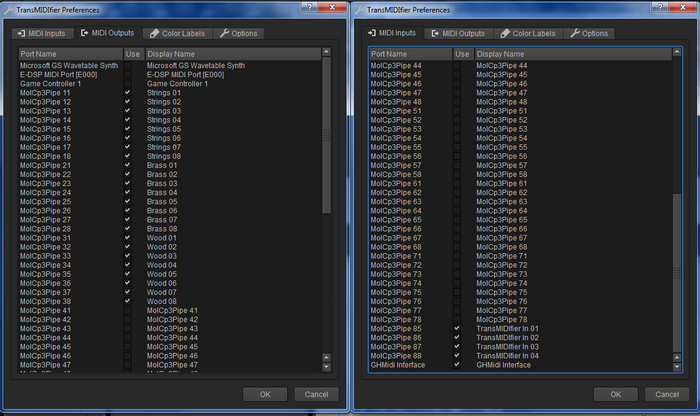The height and width of the screenshot is (416, 700).
Task: Toggle Use checkbox for Wood 03 row
Action: [x=128, y=256]
